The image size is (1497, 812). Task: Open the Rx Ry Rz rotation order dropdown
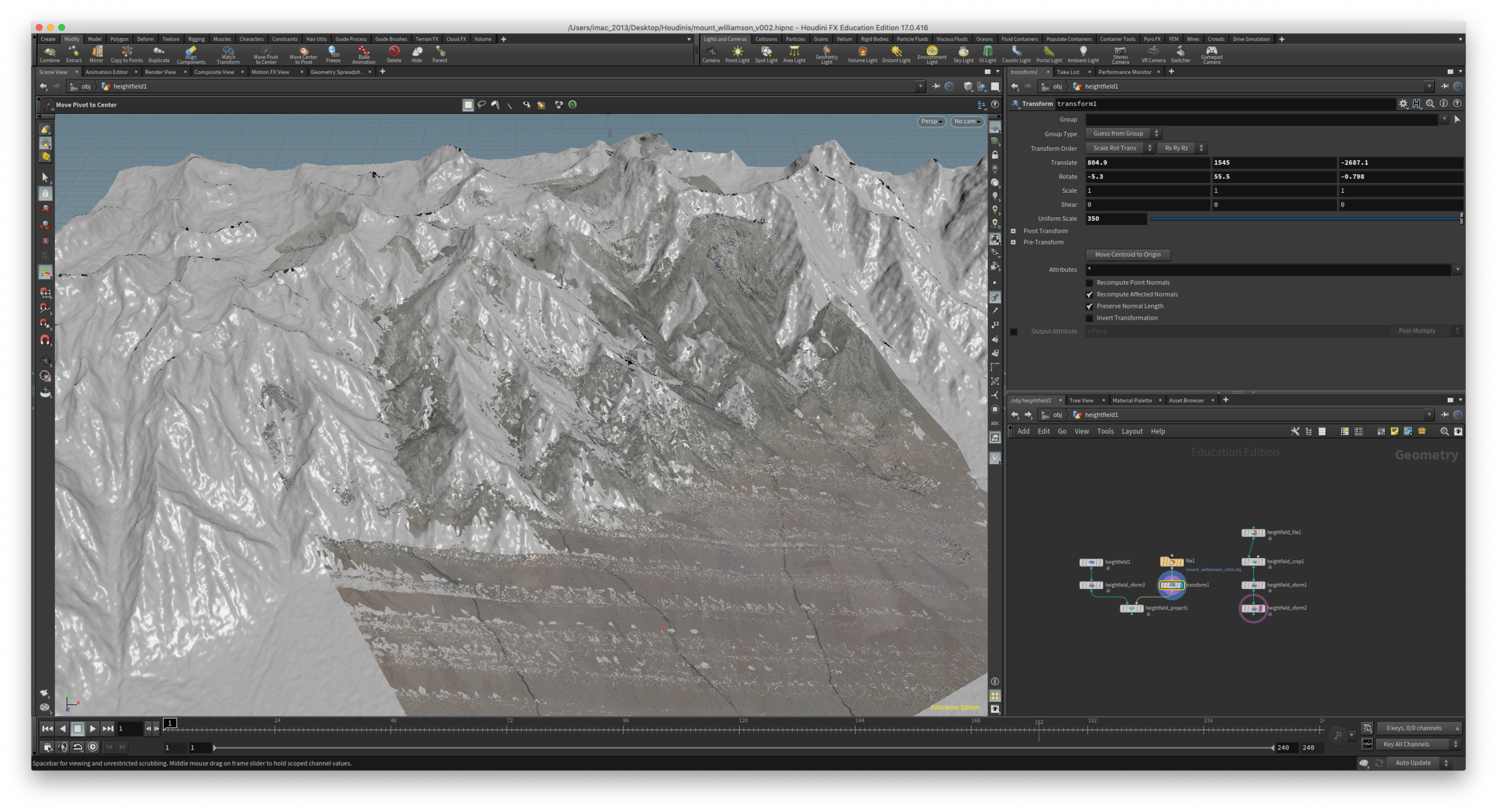coord(1182,148)
